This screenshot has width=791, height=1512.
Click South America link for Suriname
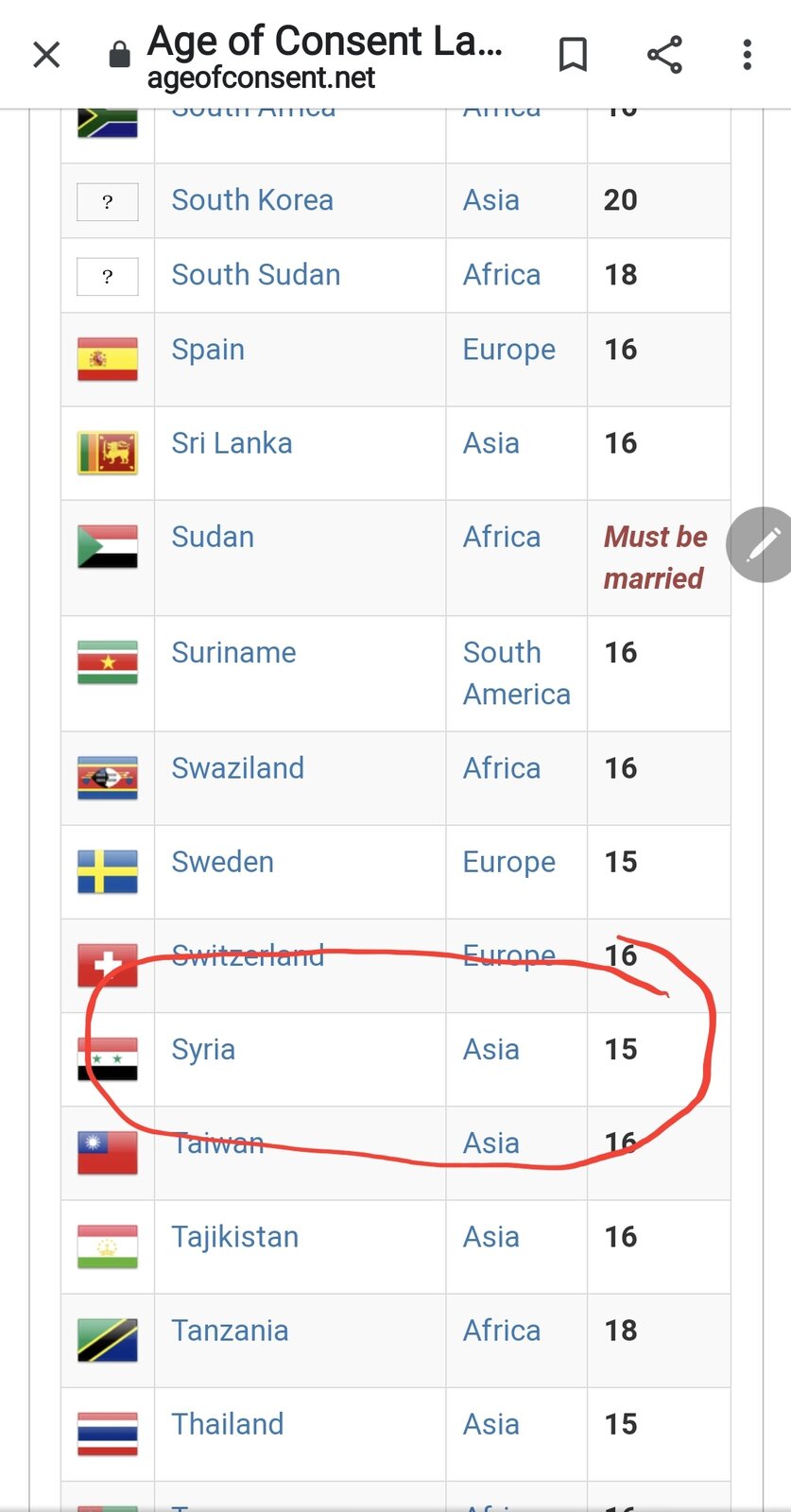[516, 673]
